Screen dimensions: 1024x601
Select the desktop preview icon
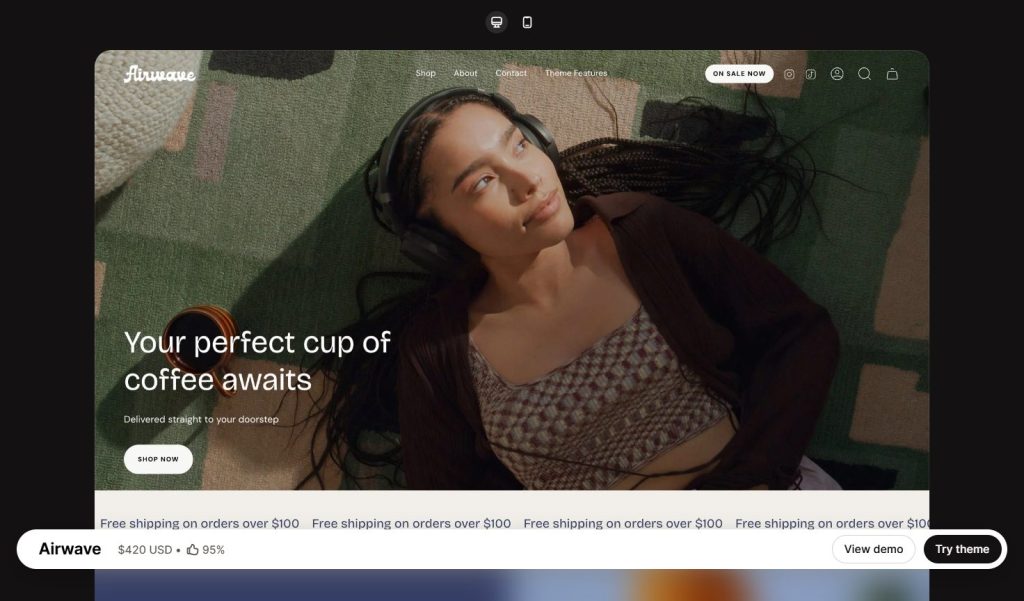click(496, 21)
